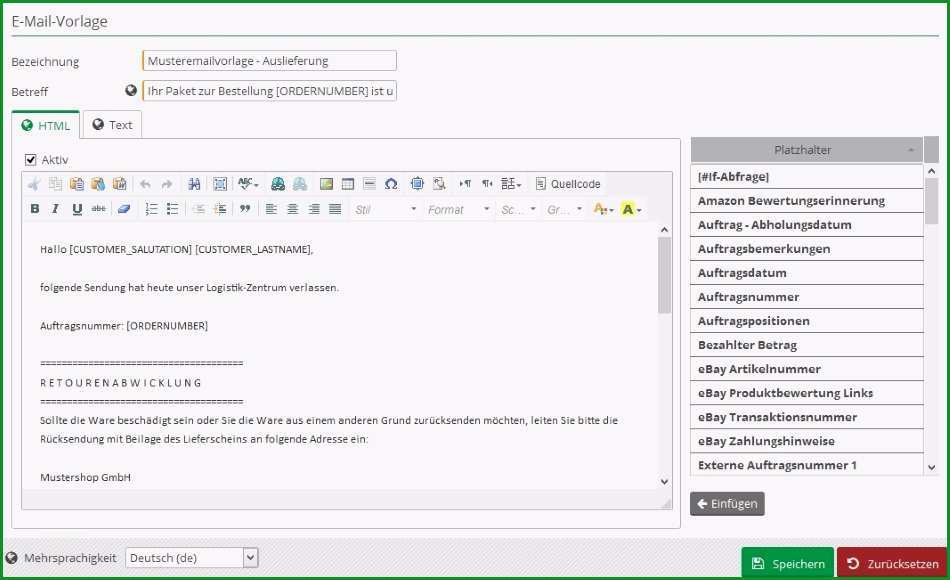Select eBay Transaktionsnummer placeholder
This screenshot has width=950, height=580.
[806, 417]
